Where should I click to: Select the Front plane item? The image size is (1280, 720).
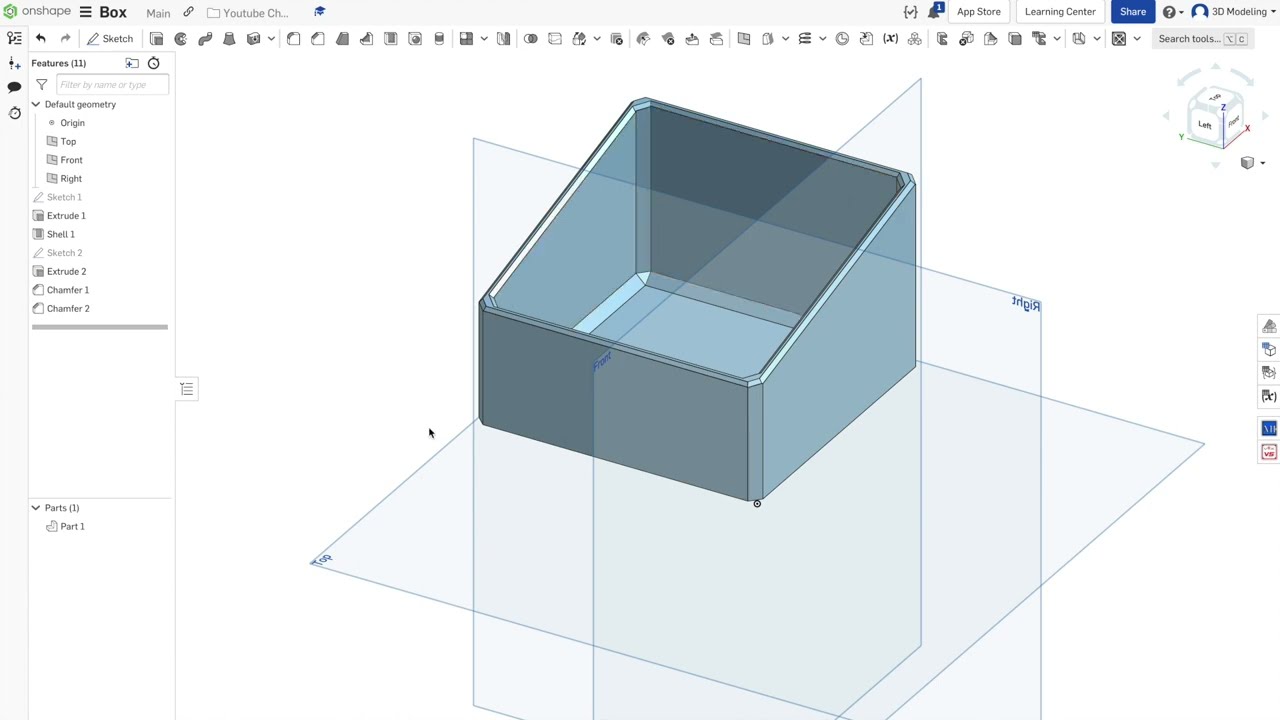[x=71, y=160]
